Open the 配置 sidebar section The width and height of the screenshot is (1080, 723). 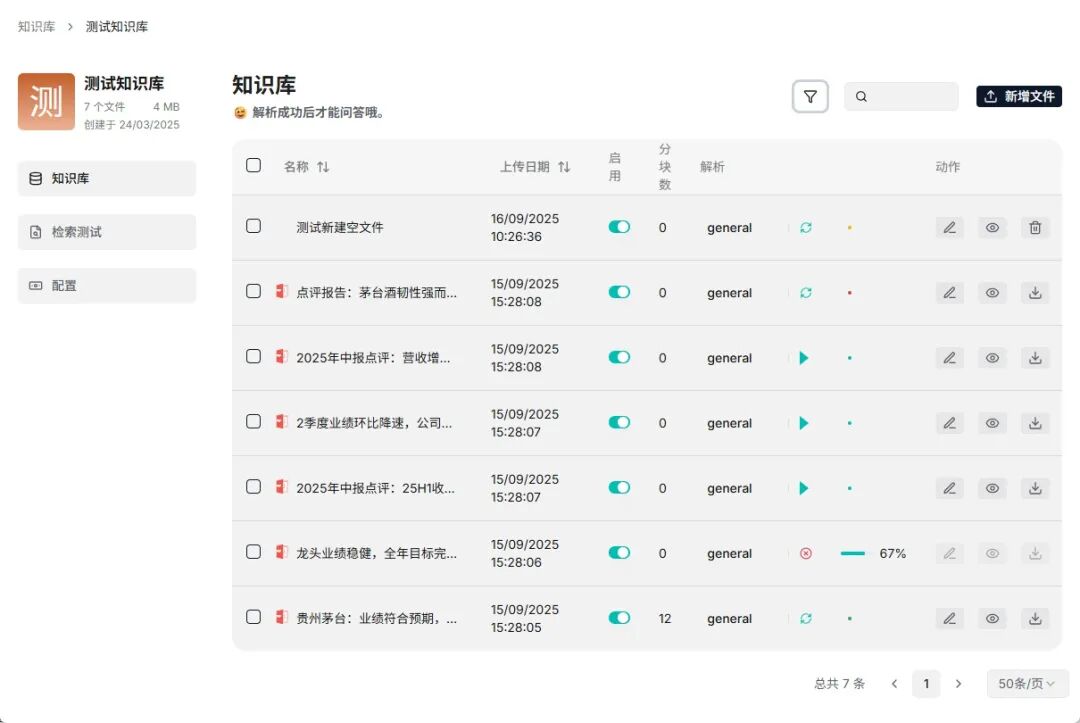(106, 285)
